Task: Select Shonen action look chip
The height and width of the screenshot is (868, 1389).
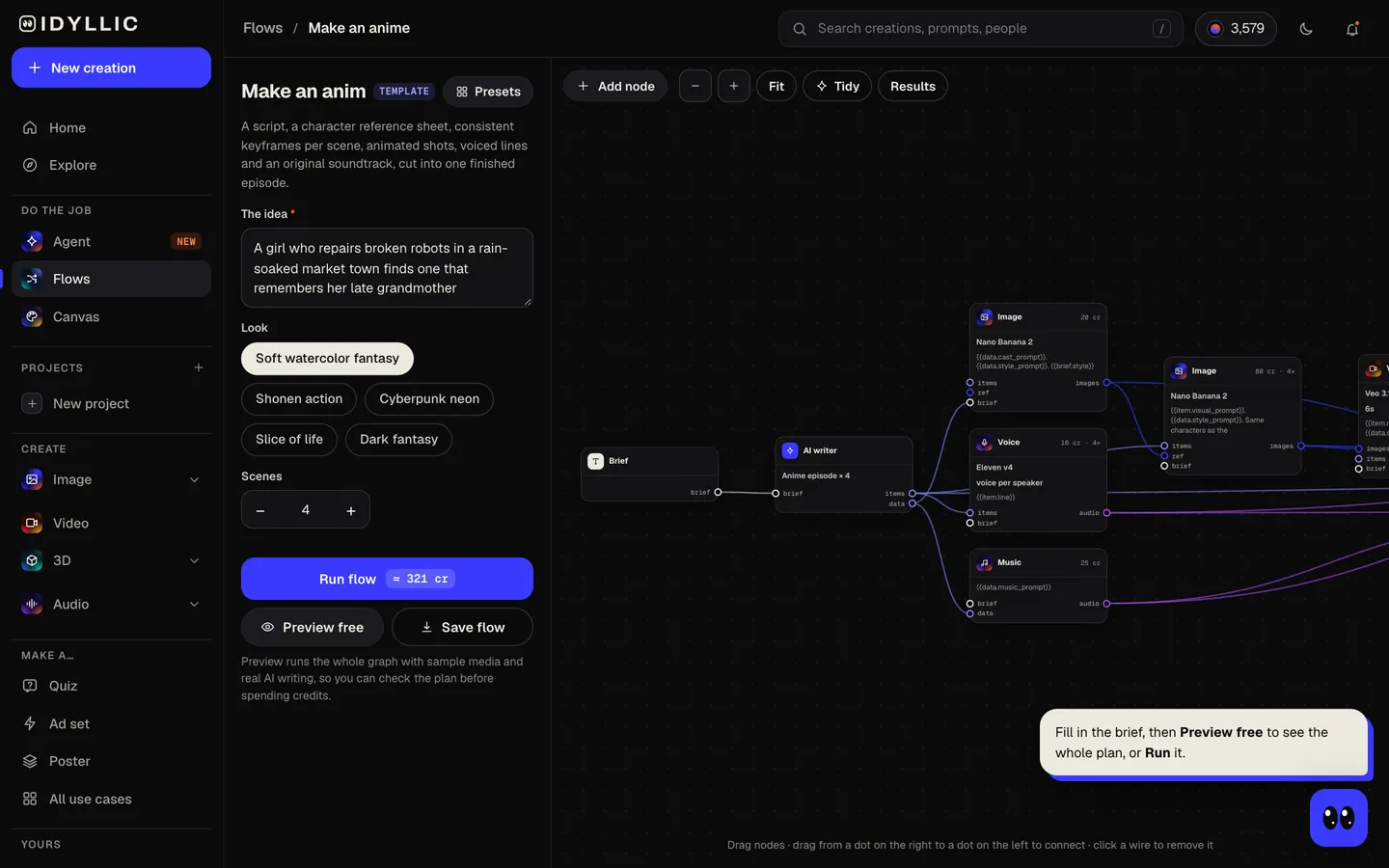Action: (x=299, y=399)
